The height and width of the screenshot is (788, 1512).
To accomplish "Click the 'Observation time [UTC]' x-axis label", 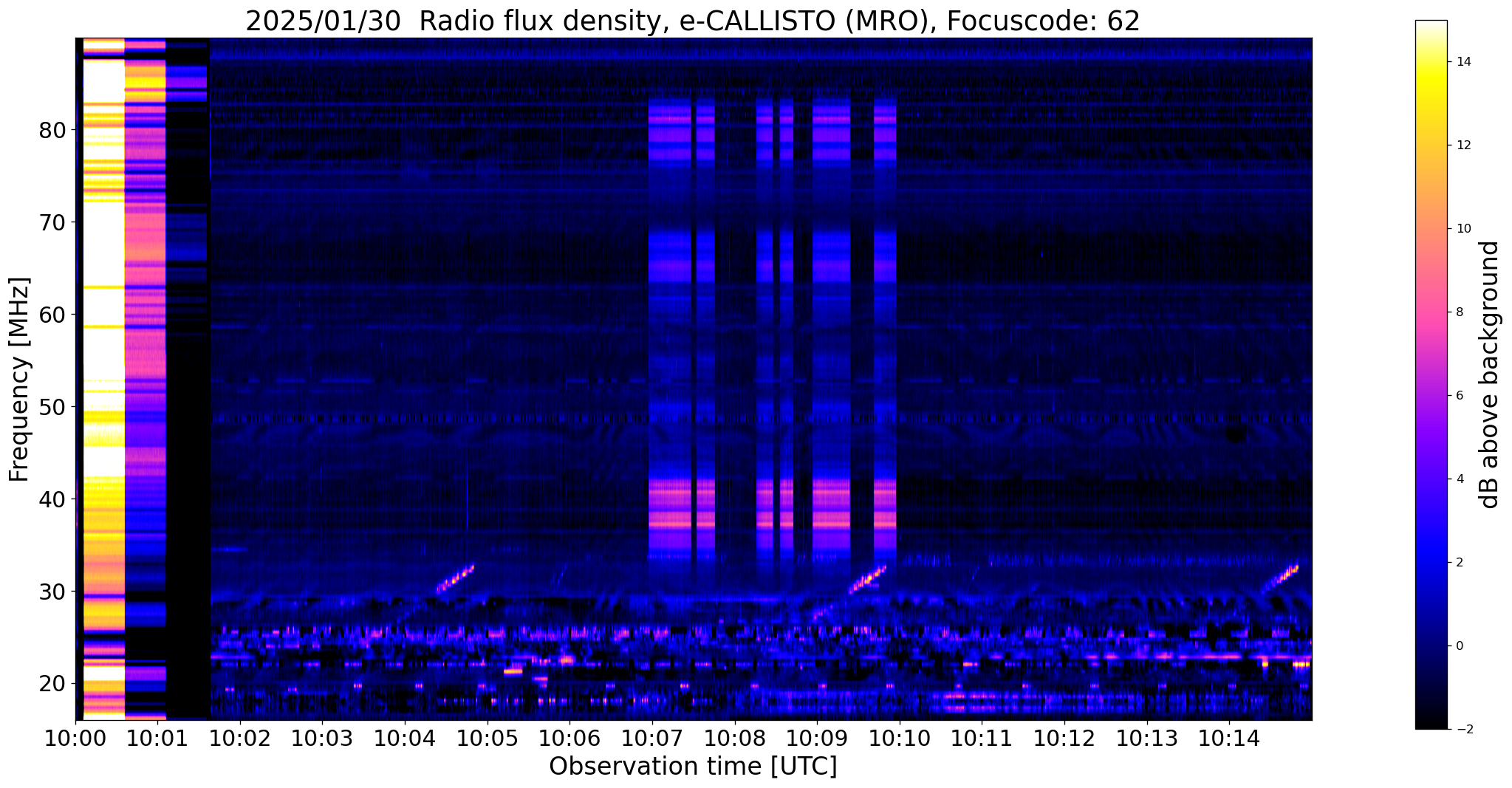I will (693, 767).
